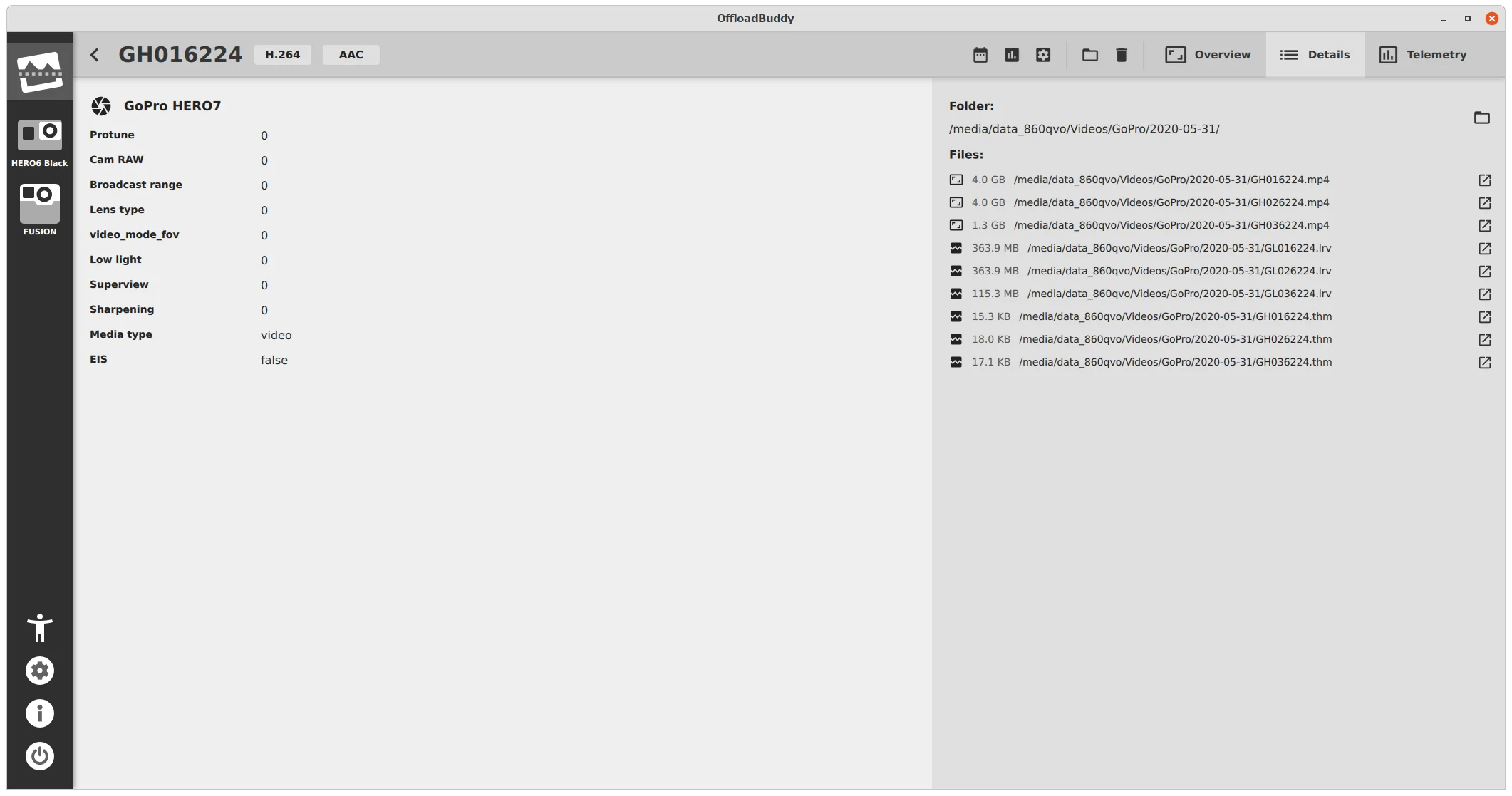
Task: Open GL016224.lrv externally with its launch icon
Action: [1485, 249]
